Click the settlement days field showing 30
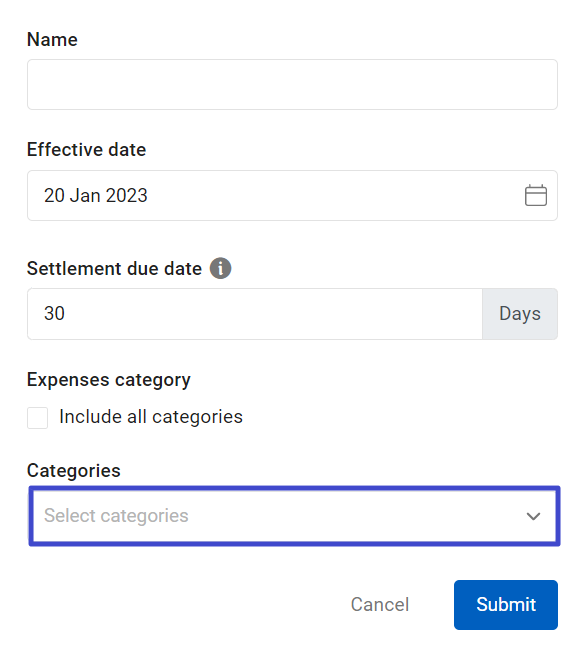 (255, 314)
